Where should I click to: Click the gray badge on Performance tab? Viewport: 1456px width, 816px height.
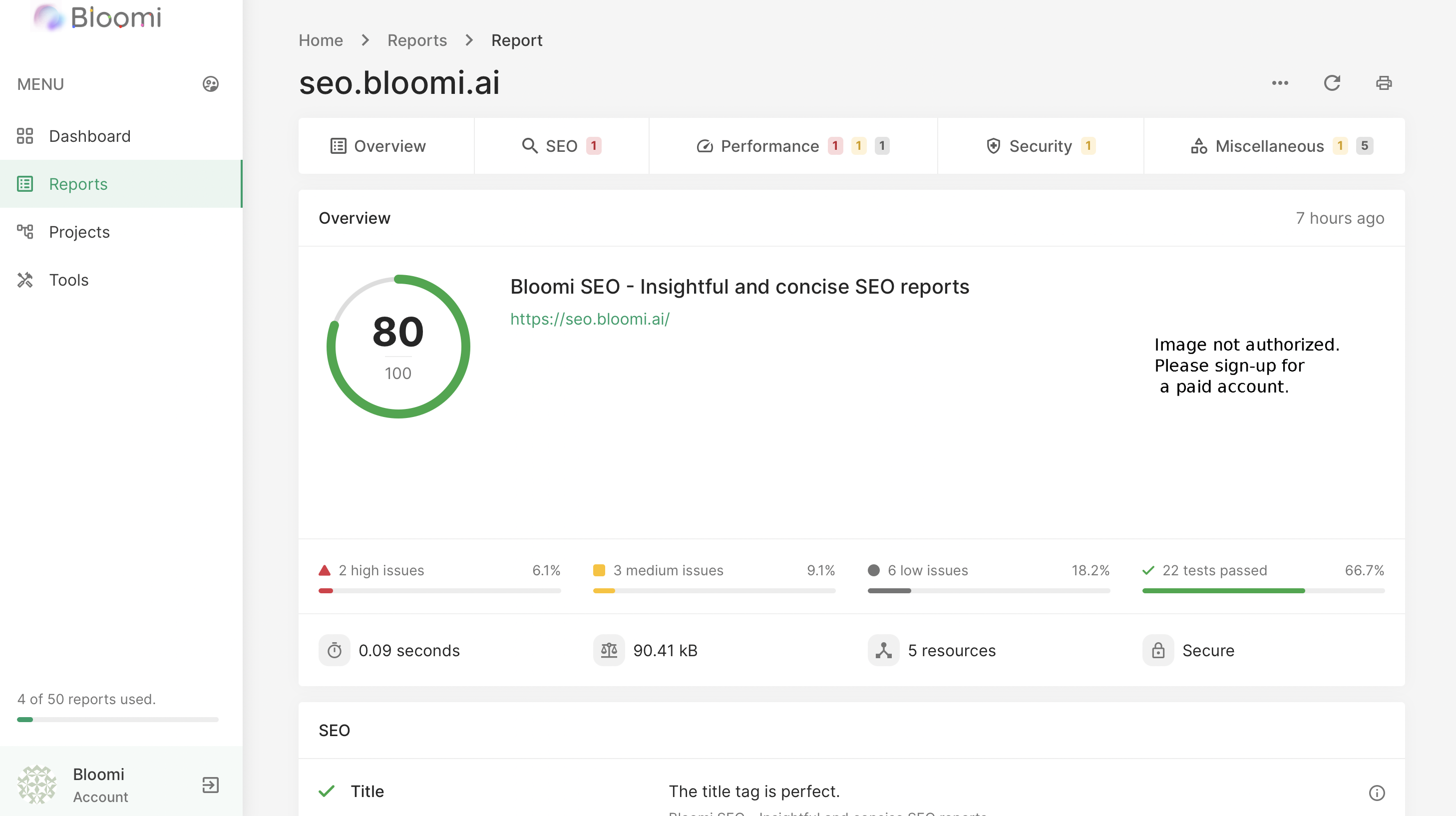pyautogui.click(x=882, y=146)
